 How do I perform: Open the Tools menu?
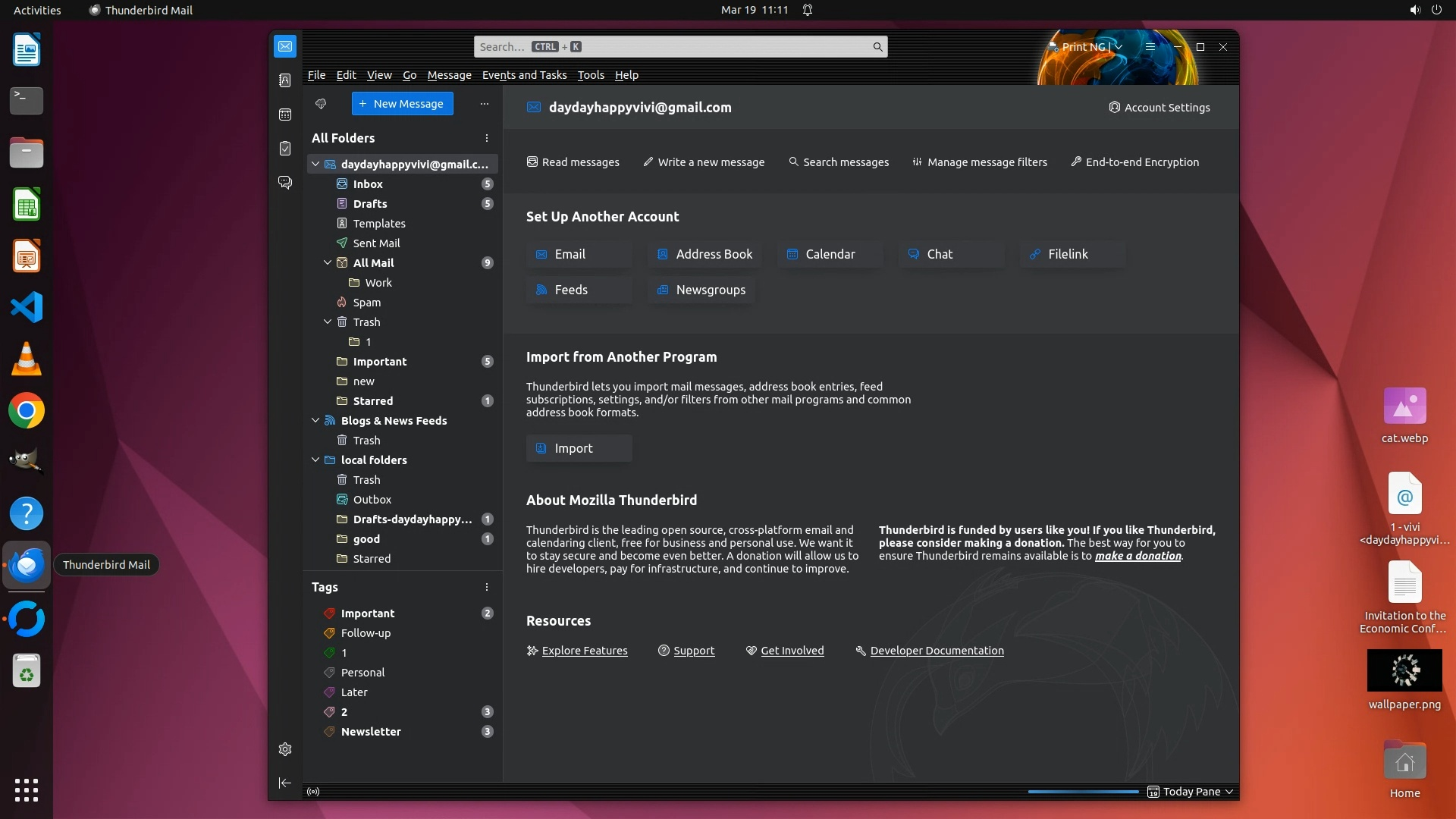pos(590,75)
